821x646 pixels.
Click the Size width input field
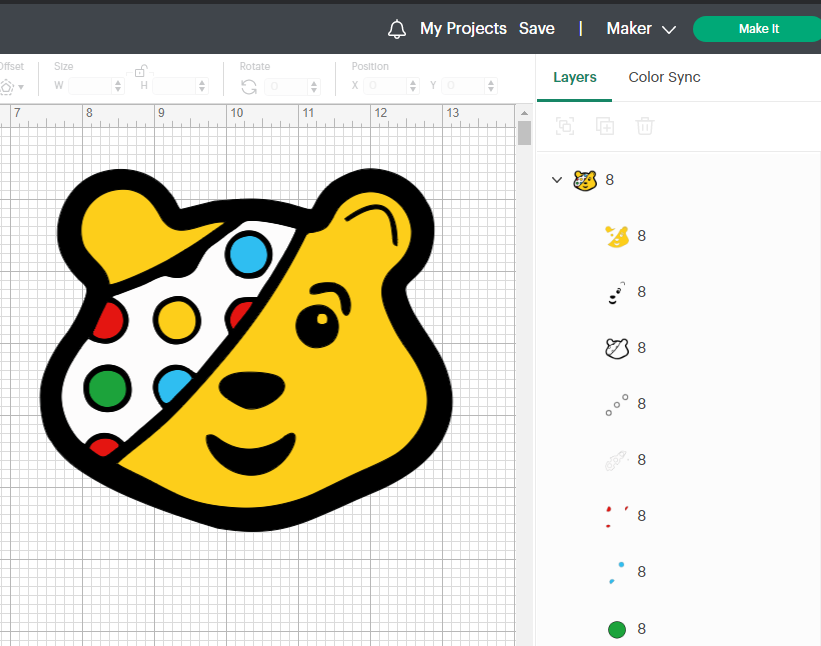[90, 85]
